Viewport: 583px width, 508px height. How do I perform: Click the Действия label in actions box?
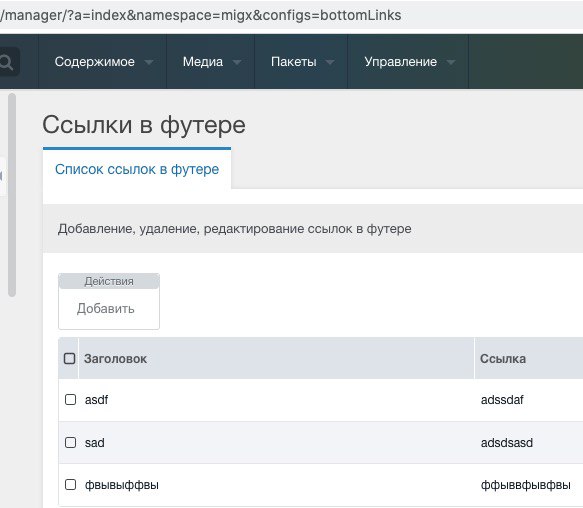click(x=109, y=281)
